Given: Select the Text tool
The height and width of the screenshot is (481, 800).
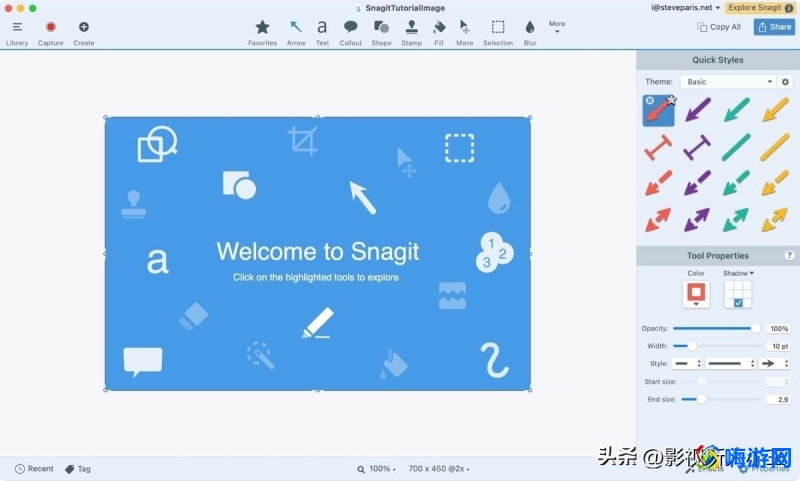Looking at the screenshot, I should 322,33.
